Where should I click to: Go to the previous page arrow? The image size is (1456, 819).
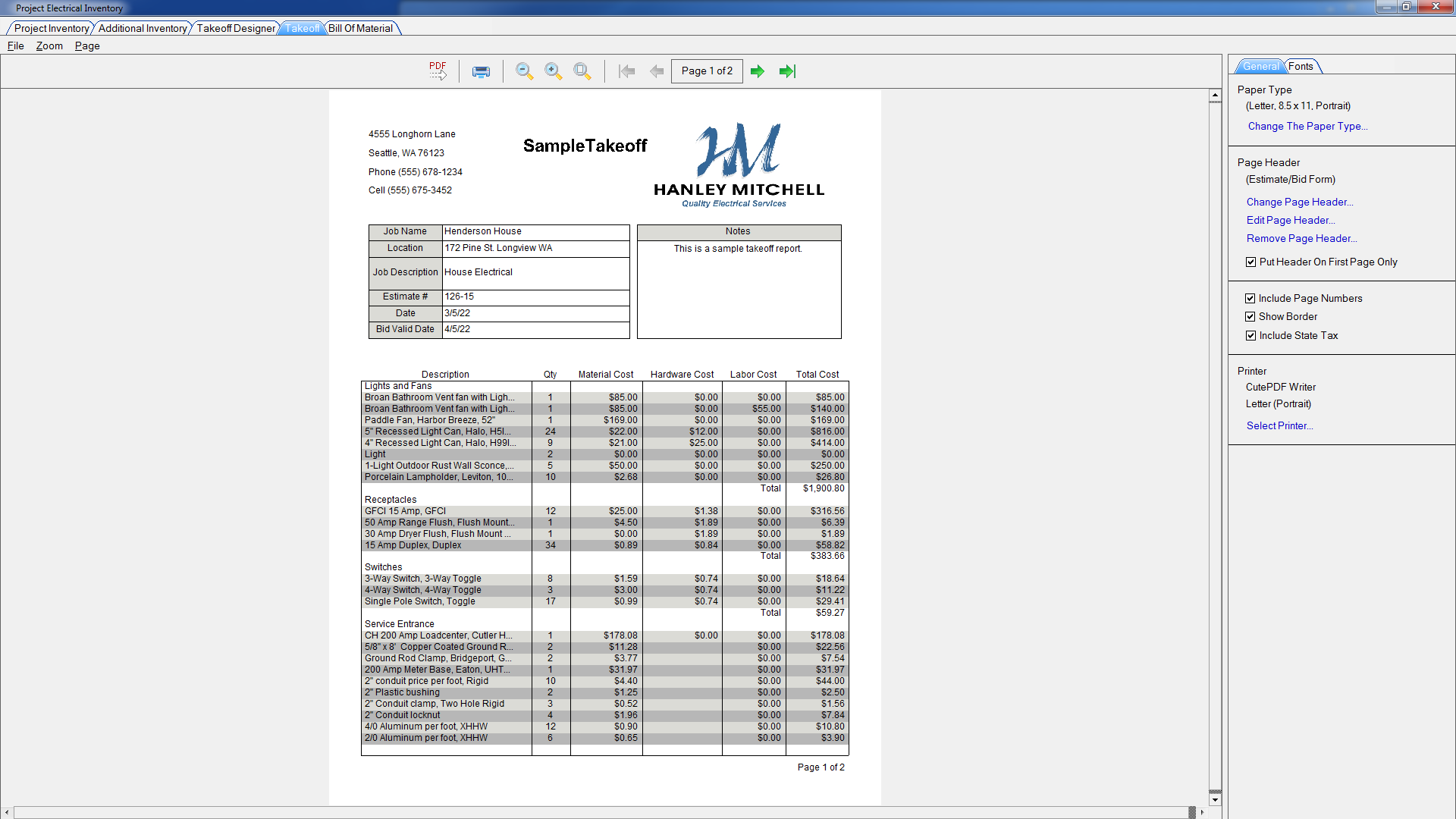click(x=657, y=71)
